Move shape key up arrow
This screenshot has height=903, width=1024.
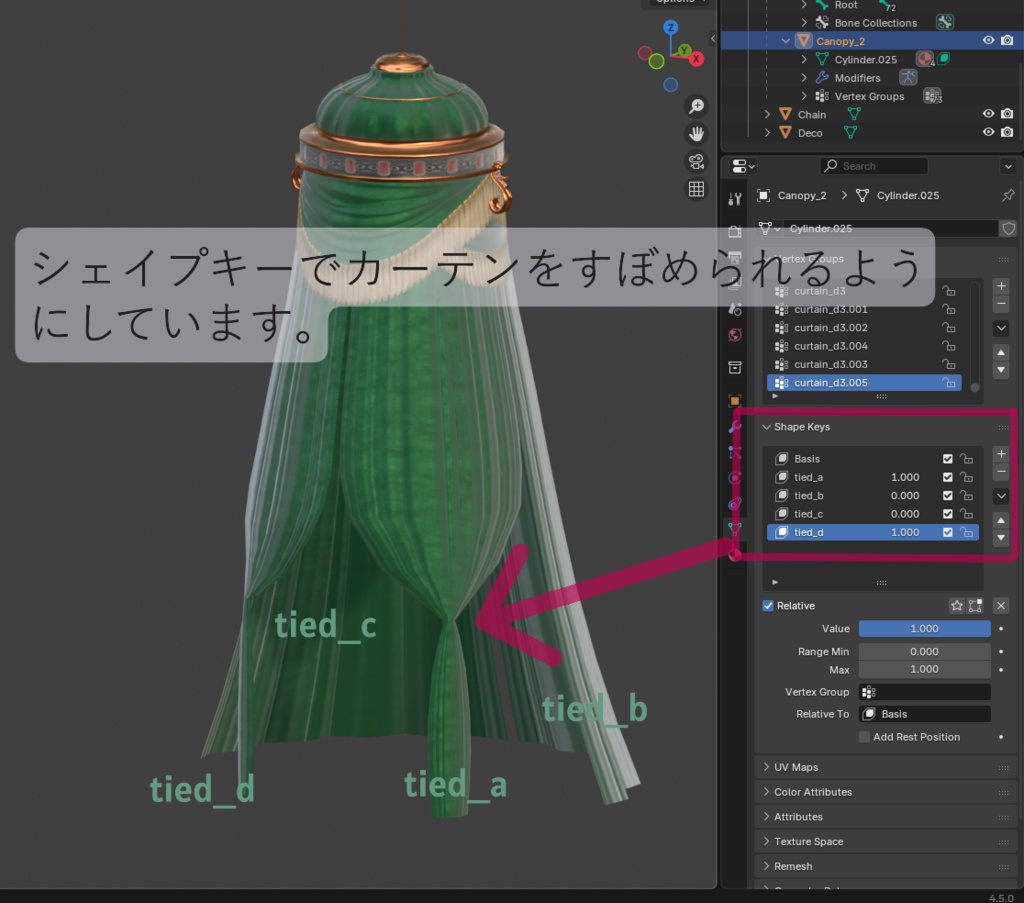(1001, 520)
